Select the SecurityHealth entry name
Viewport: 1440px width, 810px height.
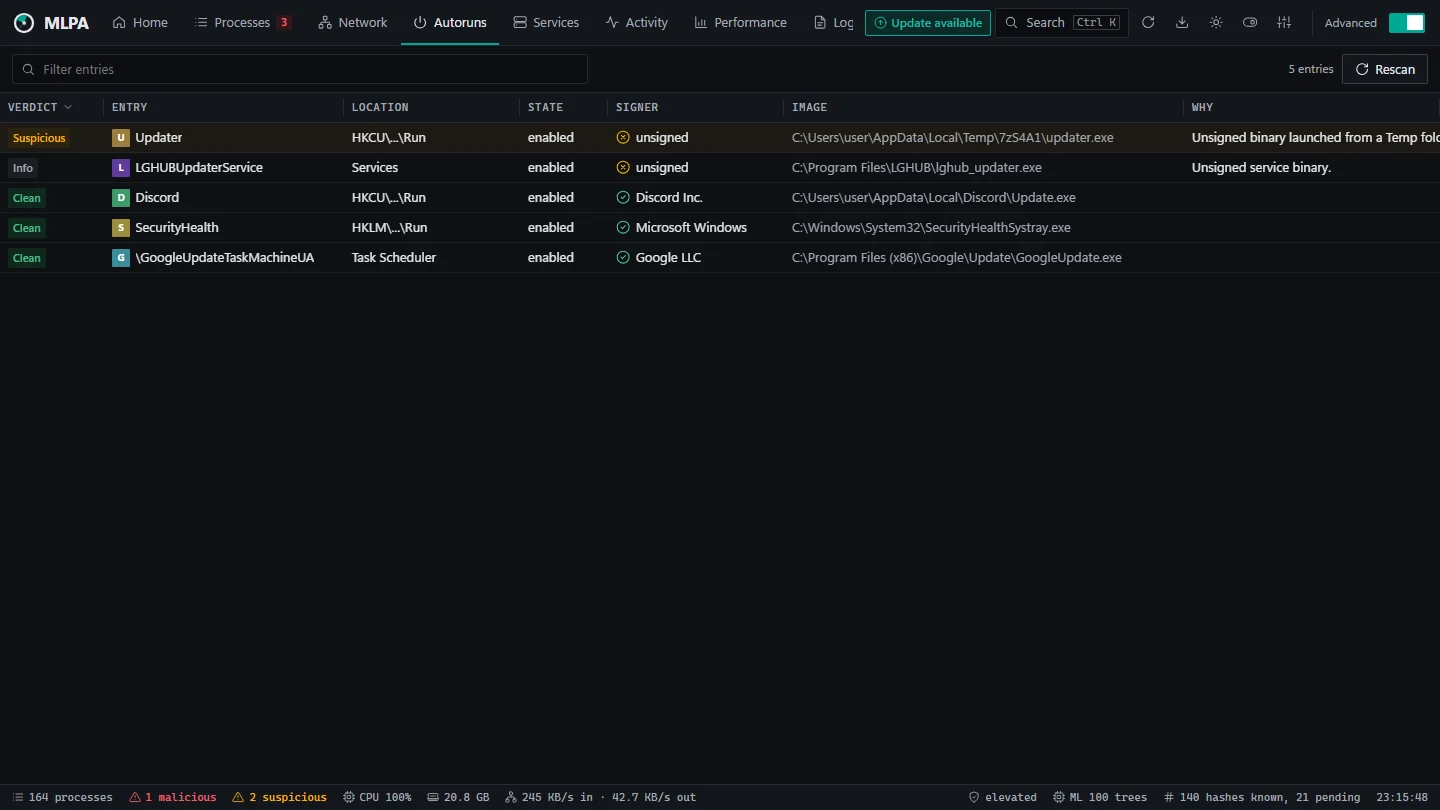click(x=177, y=228)
